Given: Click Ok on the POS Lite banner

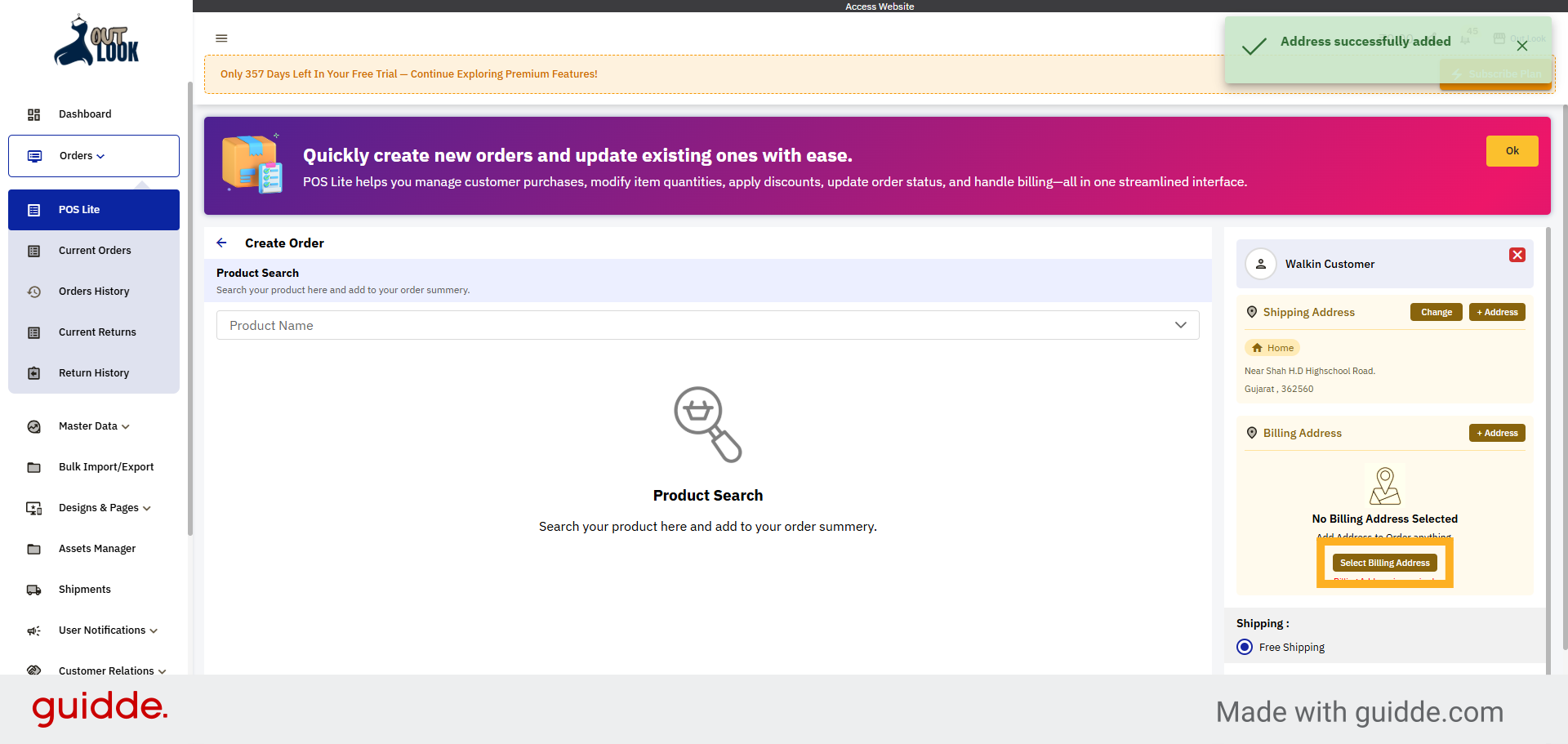Looking at the screenshot, I should pos(1512,151).
